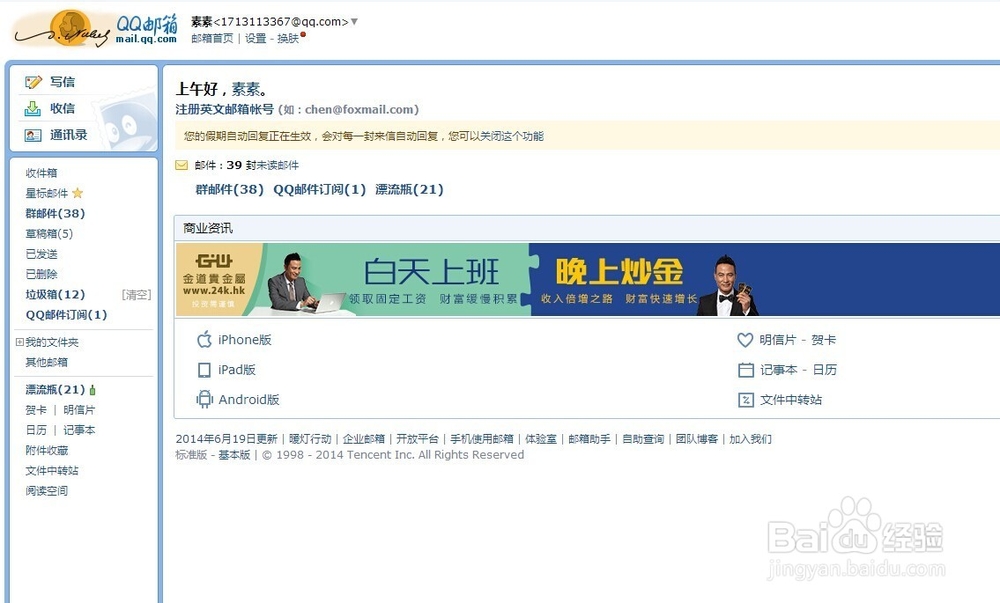Open the account dropdown arrow next to email address
The height and width of the screenshot is (603, 1000).
355,22
